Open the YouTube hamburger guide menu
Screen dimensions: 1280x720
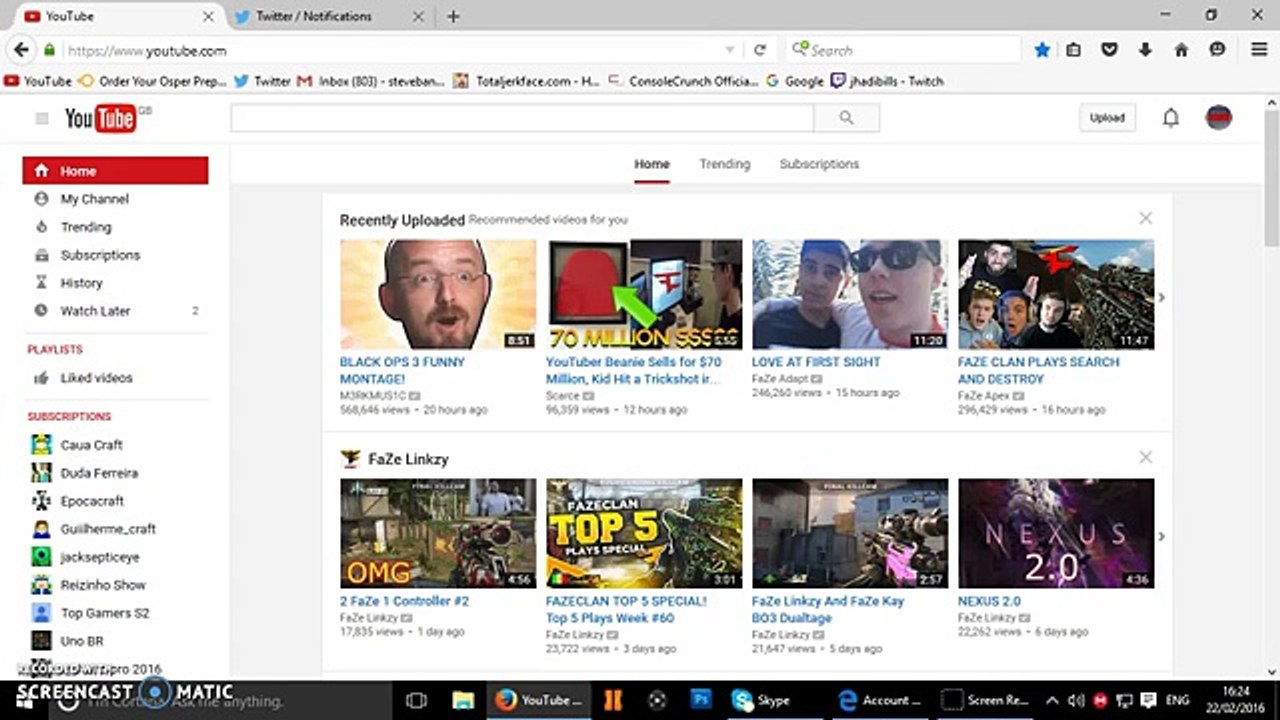click(41, 119)
